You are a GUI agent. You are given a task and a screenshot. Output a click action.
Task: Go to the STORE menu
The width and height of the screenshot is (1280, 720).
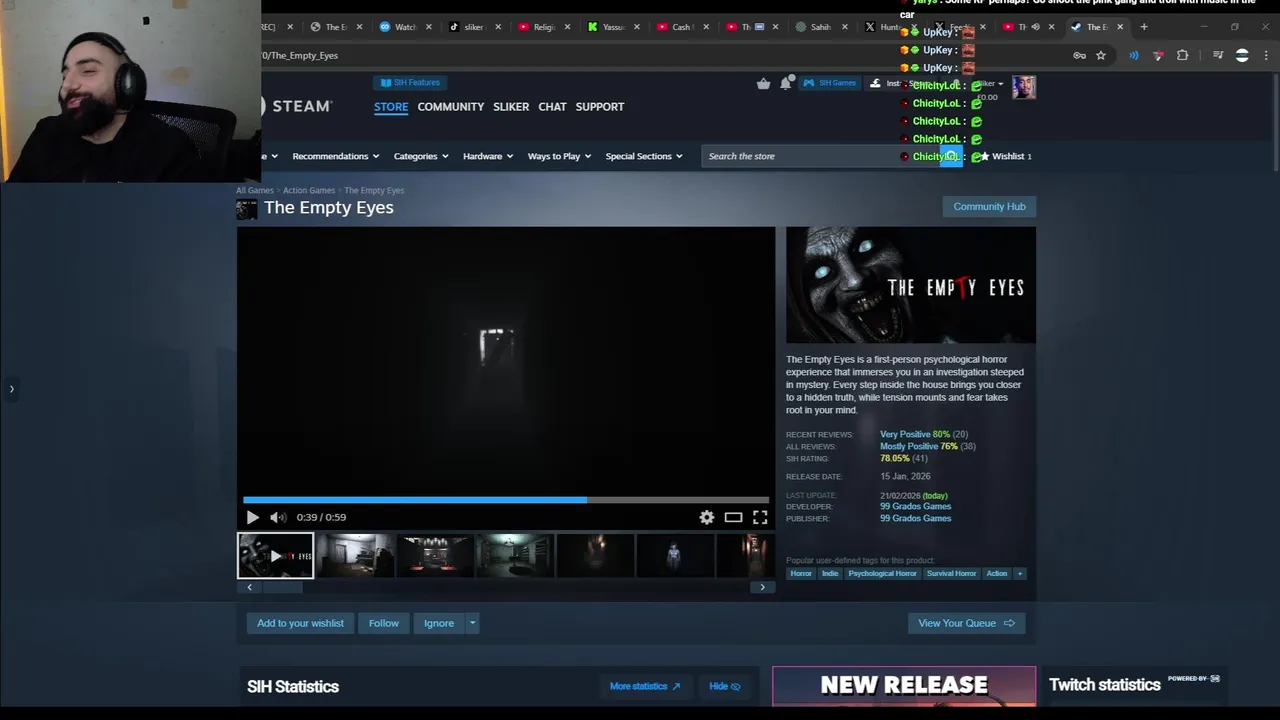(x=391, y=106)
